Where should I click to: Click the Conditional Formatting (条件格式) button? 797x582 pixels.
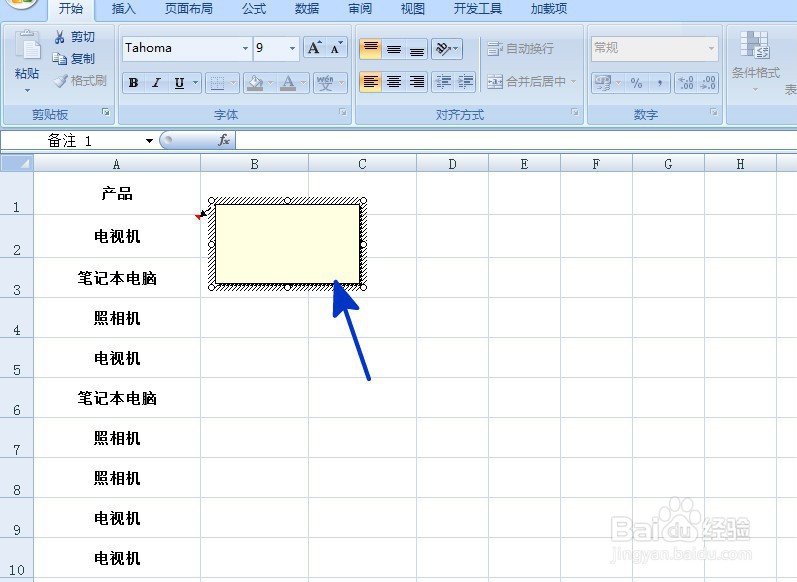tap(755, 61)
